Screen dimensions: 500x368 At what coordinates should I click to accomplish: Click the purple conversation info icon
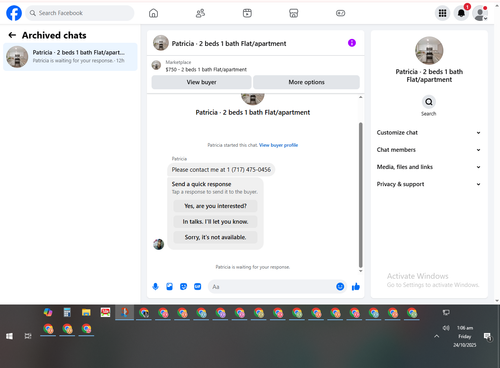tap(352, 43)
